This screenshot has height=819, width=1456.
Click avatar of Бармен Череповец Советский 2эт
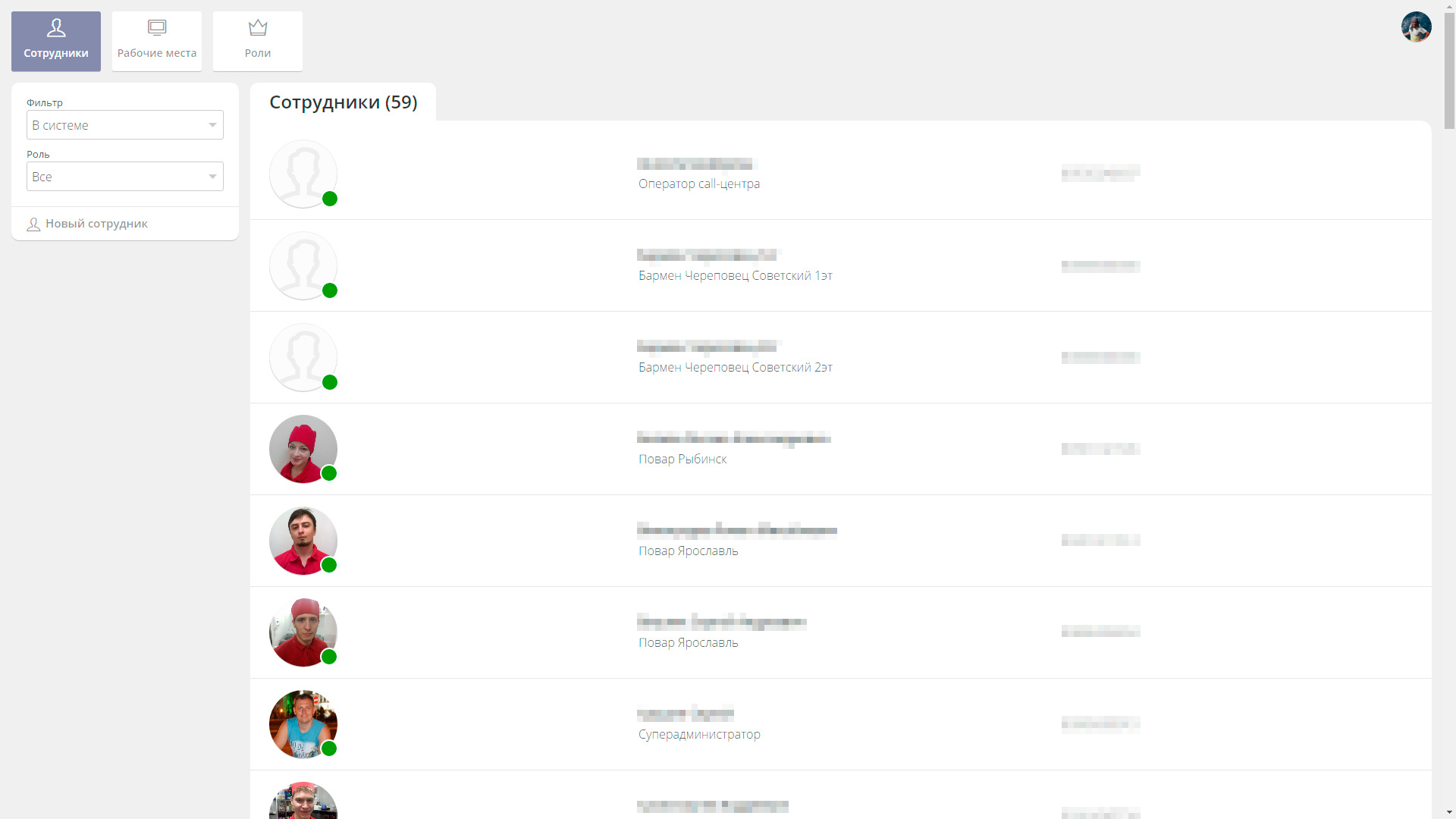point(303,357)
